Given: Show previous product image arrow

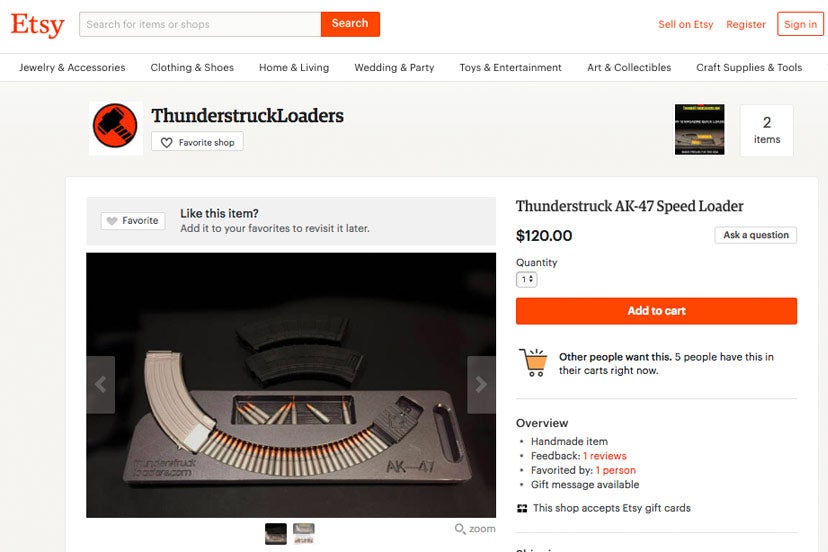Looking at the screenshot, I should click(100, 385).
